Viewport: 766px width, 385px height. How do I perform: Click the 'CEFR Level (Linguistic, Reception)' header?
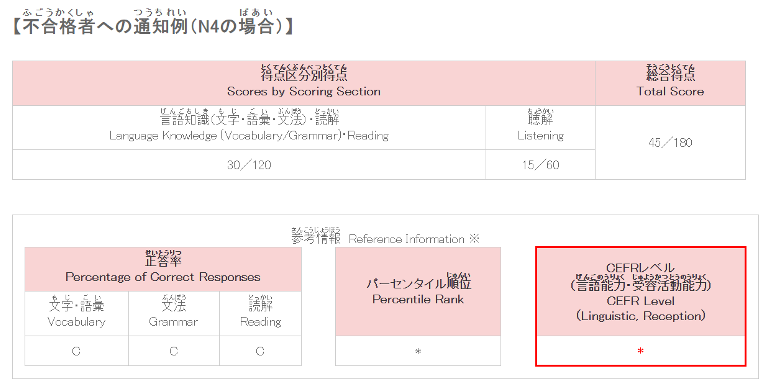[640, 292]
